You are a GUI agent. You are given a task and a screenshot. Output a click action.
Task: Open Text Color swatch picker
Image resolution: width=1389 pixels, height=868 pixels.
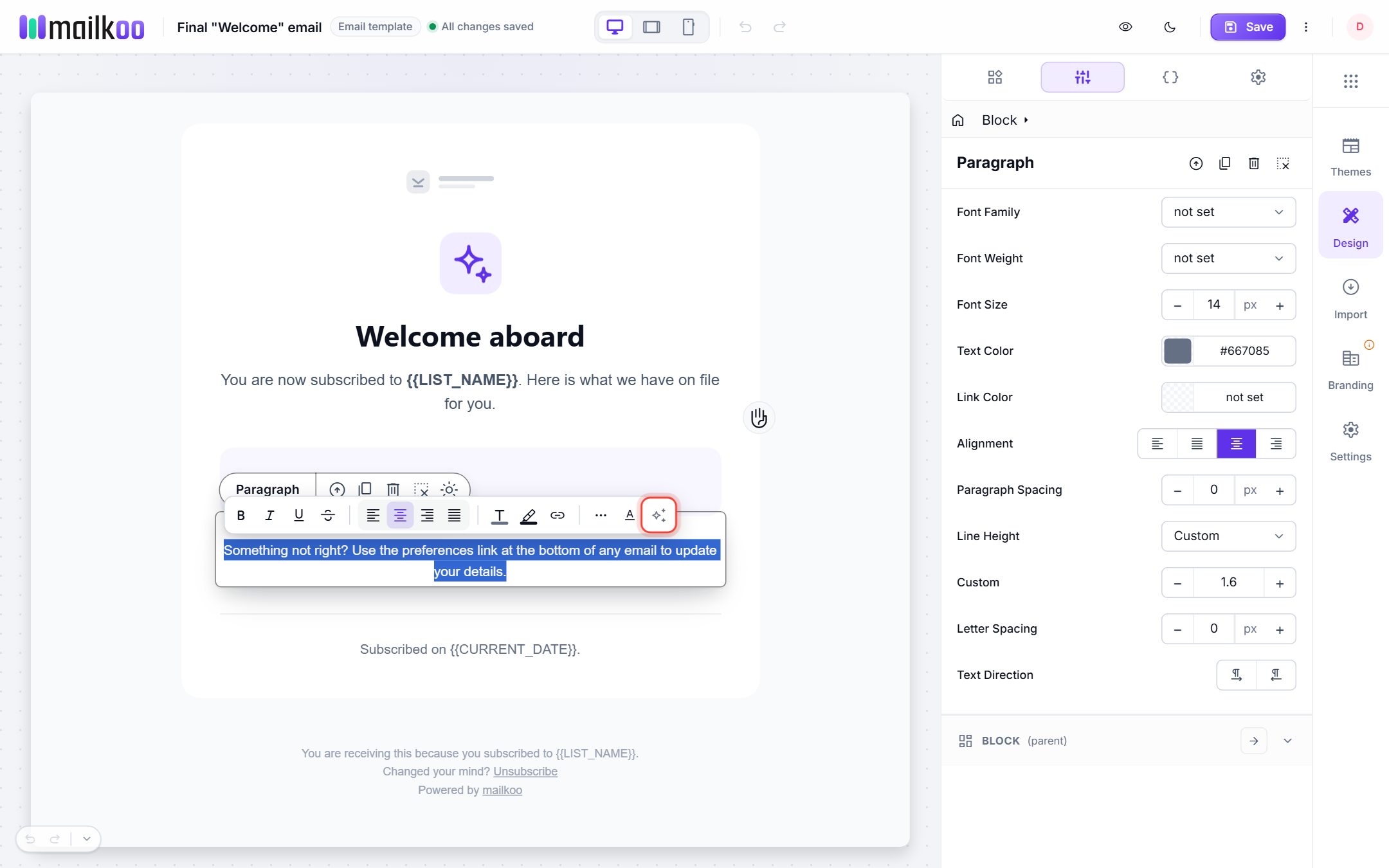[1177, 351]
